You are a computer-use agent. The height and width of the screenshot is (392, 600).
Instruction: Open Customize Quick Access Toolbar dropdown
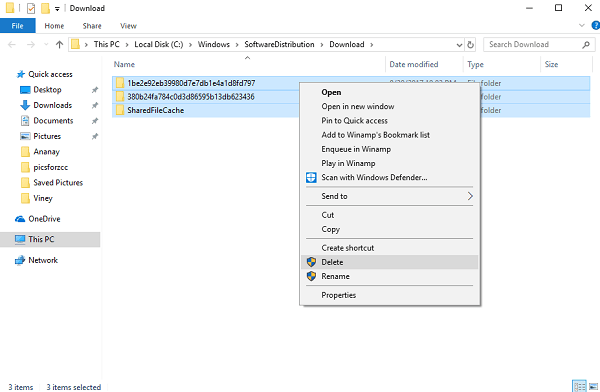pyautogui.click(x=57, y=8)
